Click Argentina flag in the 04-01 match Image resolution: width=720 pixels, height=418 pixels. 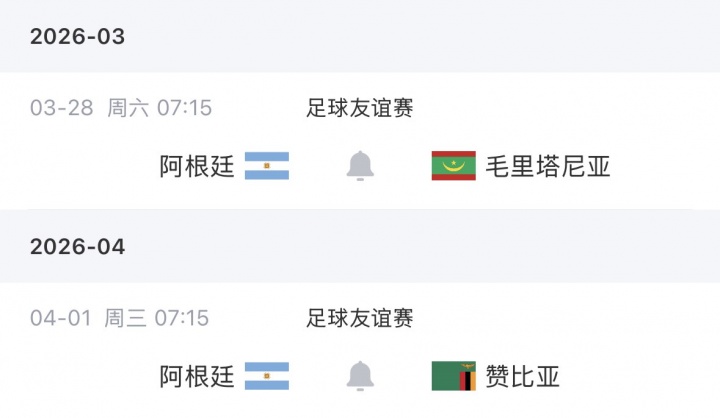[x=267, y=376]
